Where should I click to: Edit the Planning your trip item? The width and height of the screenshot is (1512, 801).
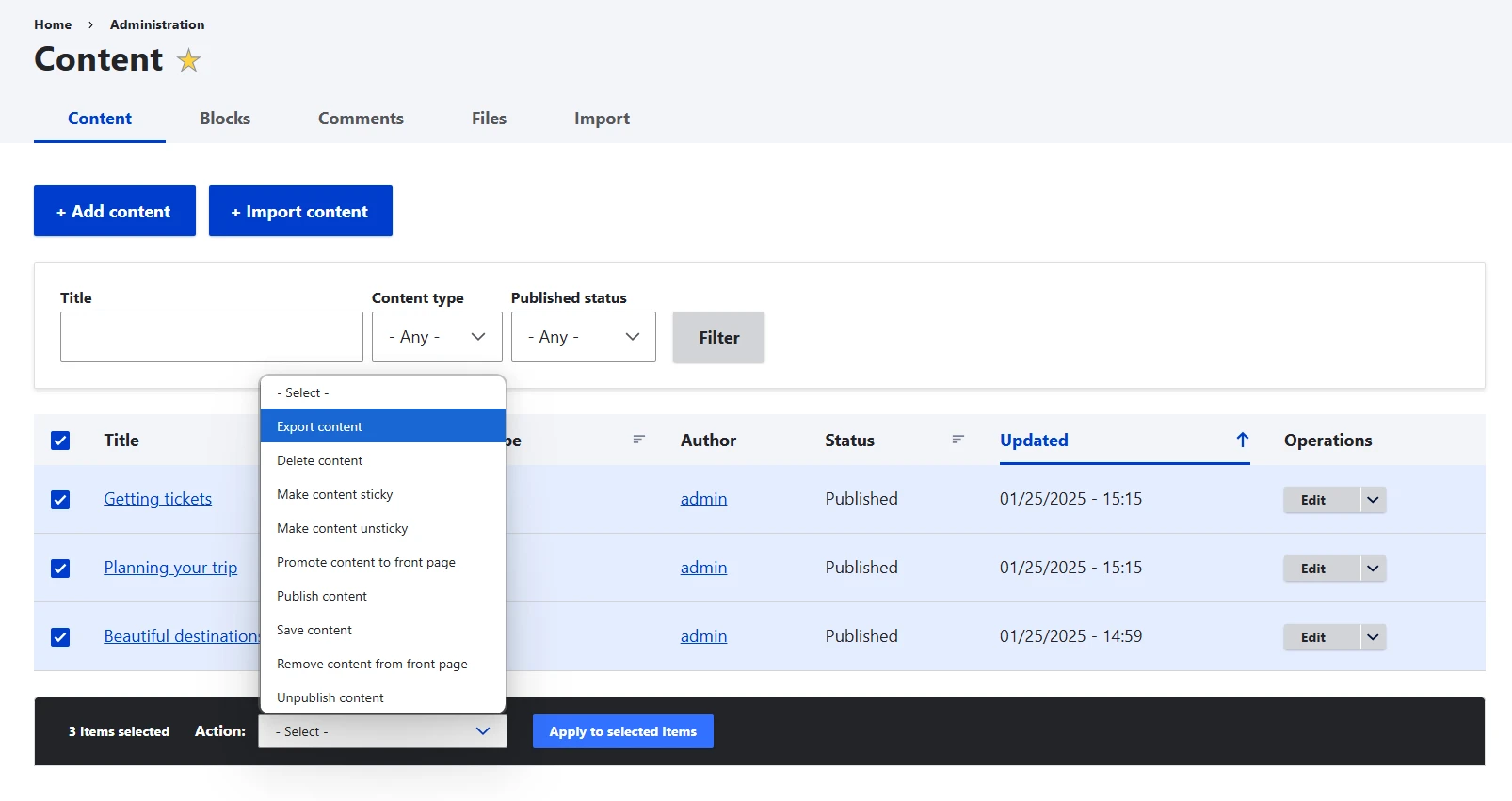1321,569
